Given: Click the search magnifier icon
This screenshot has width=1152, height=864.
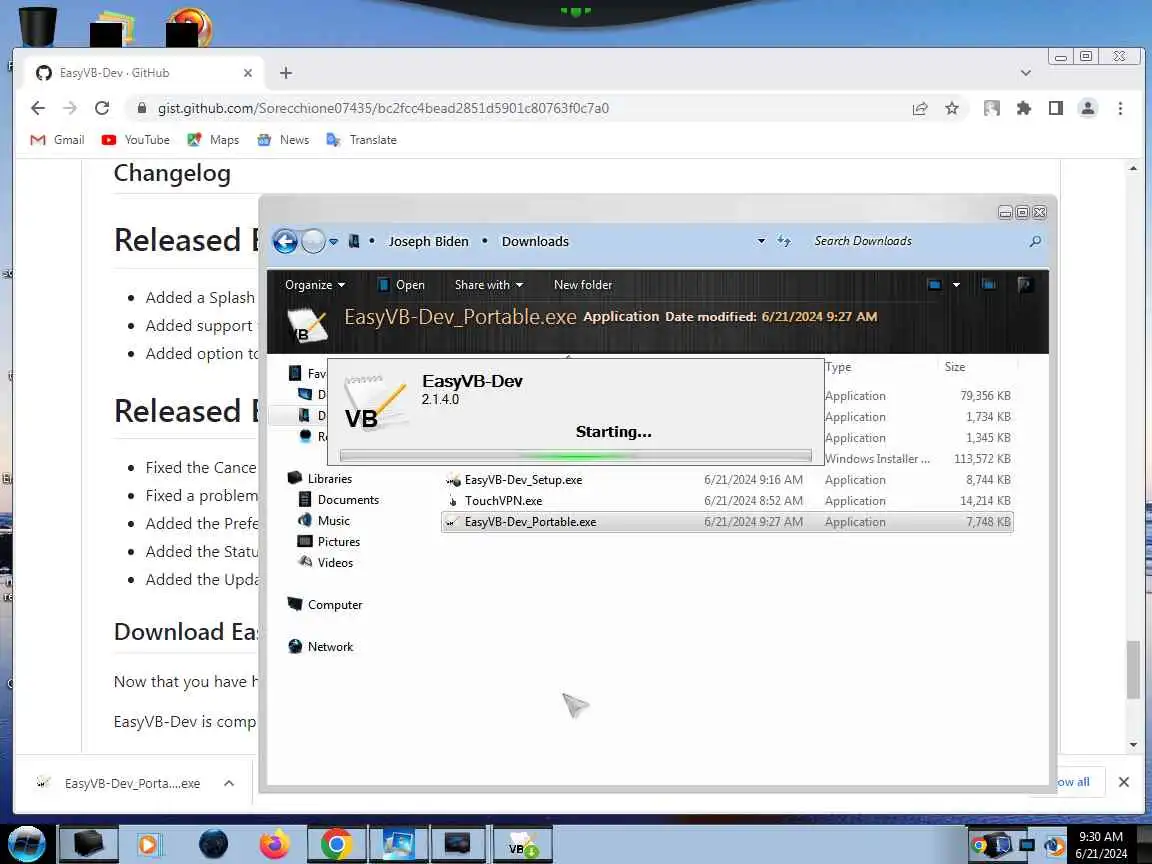Looking at the screenshot, I should coord(1035,241).
